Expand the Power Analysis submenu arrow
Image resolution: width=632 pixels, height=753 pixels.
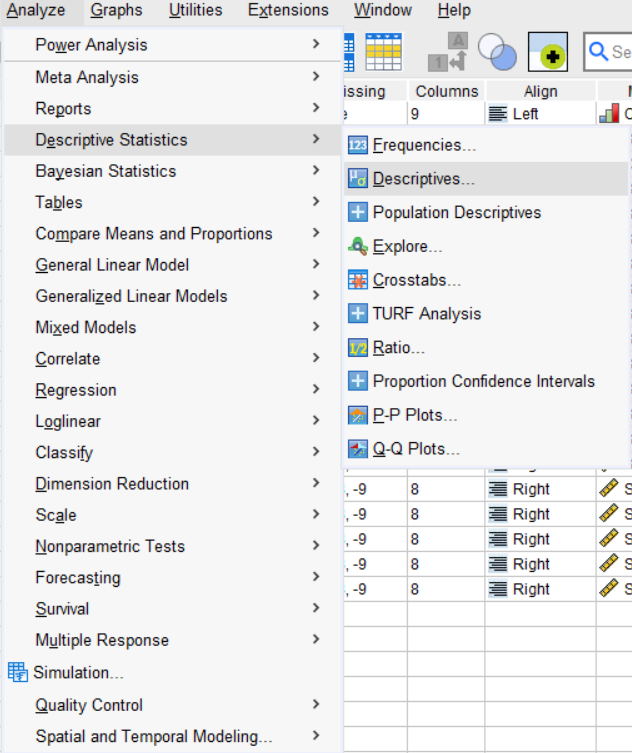tap(316, 44)
